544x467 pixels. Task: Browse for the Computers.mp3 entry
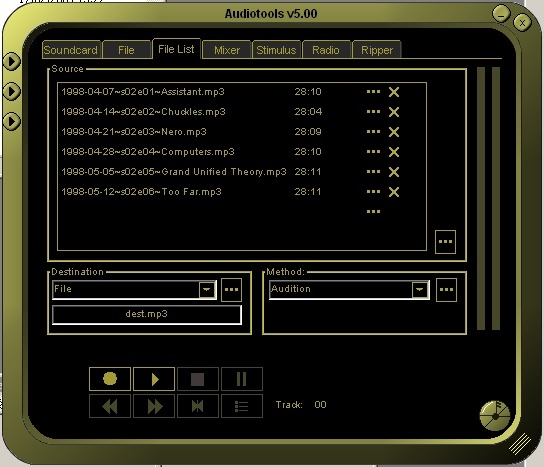pyautogui.click(x=373, y=152)
